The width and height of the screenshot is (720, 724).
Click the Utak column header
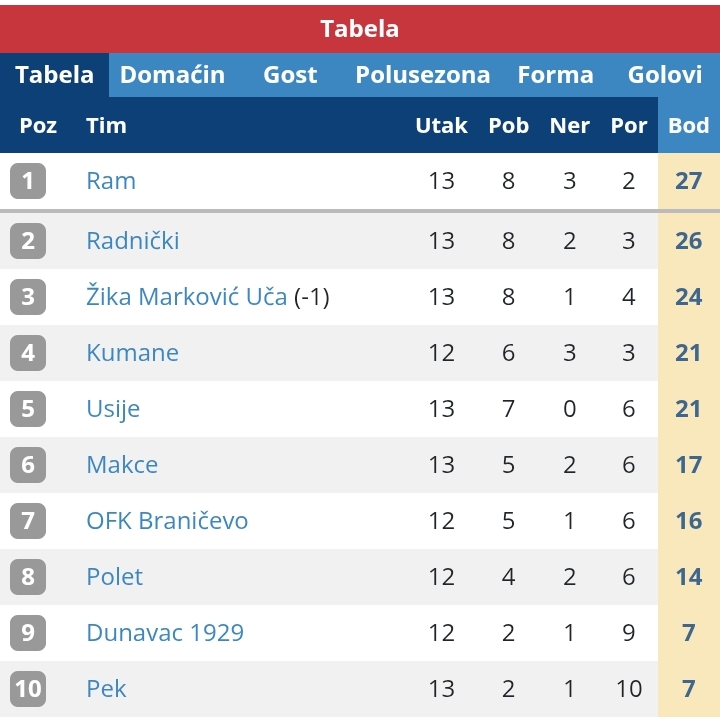(441, 125)
